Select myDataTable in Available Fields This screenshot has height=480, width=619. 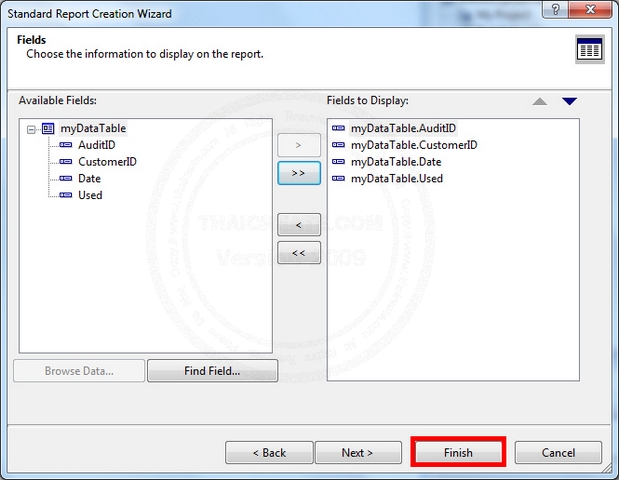(93, 128)
